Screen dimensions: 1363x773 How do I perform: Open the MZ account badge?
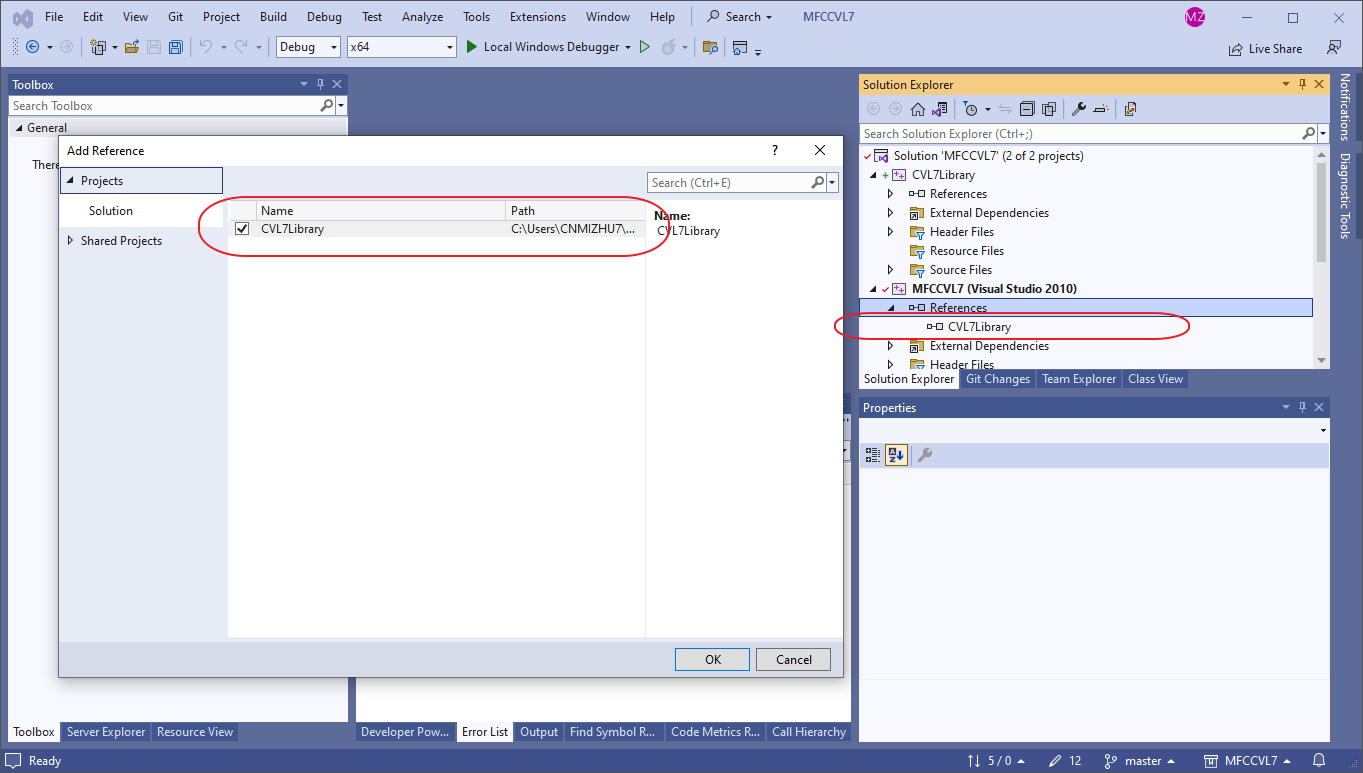coord(1194,17)
